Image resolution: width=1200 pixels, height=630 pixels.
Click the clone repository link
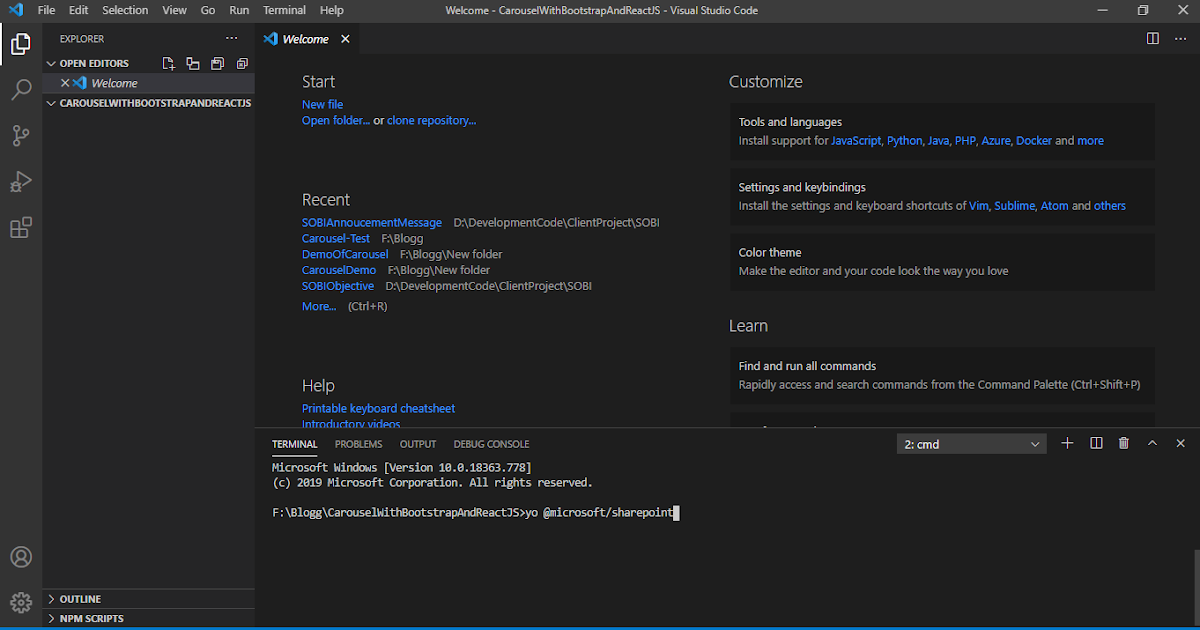point(431,120)
